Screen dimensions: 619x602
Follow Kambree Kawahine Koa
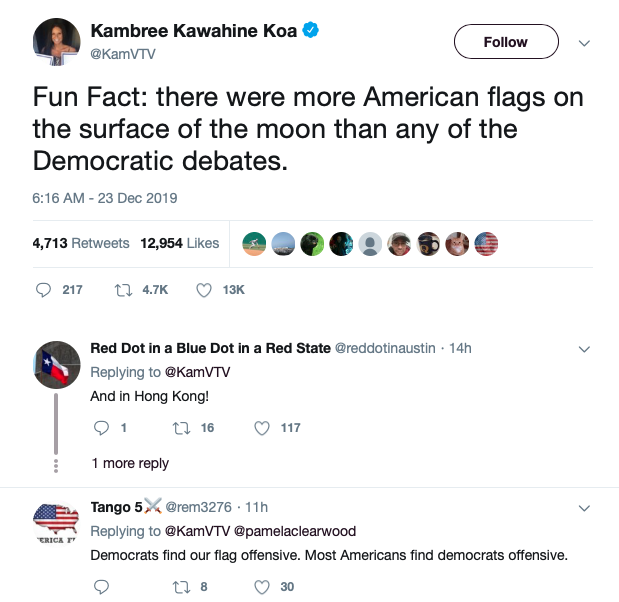pyautogui.click(x=505, y=42)
